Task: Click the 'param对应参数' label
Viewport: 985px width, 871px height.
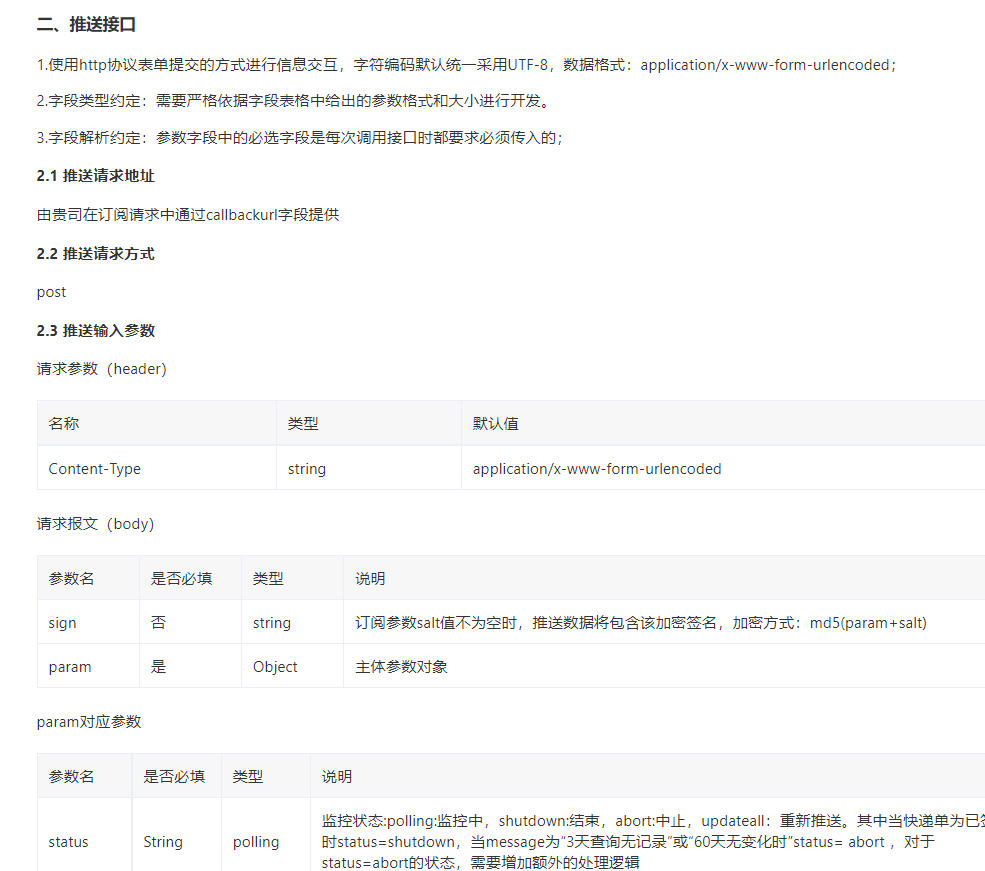Action: (89, 722)
